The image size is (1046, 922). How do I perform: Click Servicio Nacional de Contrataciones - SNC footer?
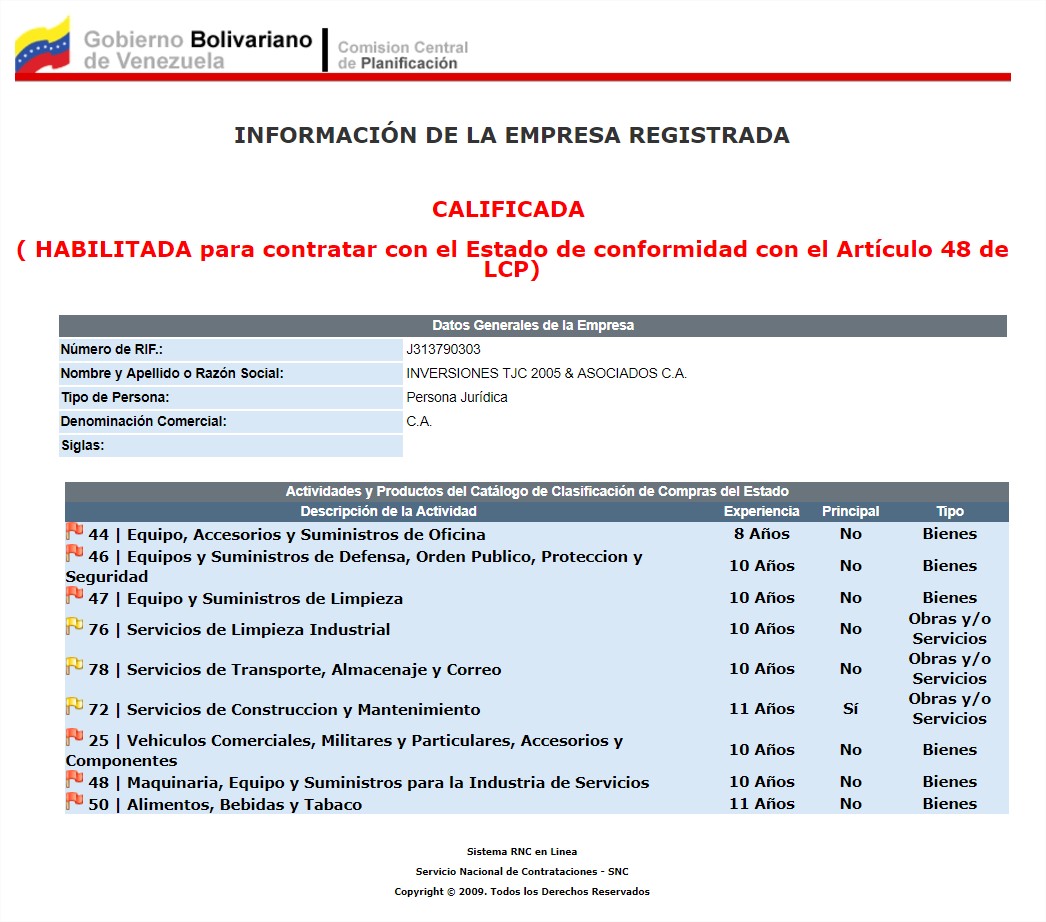522,872
